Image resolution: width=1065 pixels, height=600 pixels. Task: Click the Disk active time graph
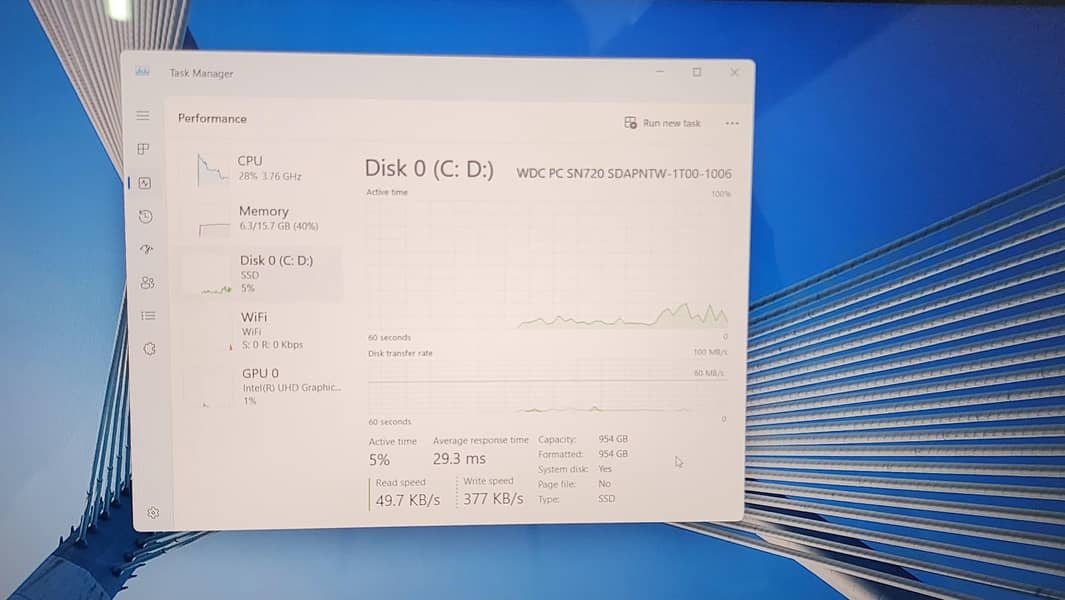tap(547, 264)
